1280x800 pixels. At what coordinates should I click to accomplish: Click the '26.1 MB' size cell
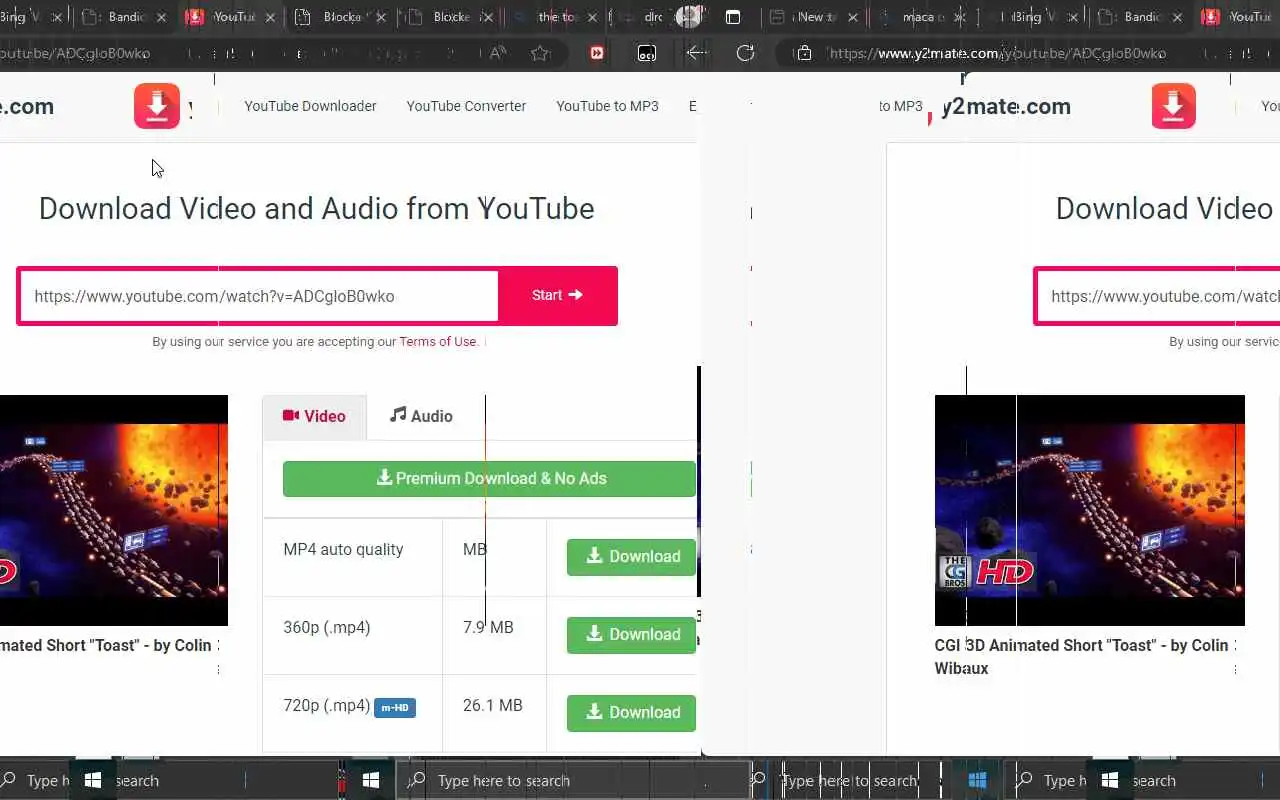click(492, 706)
